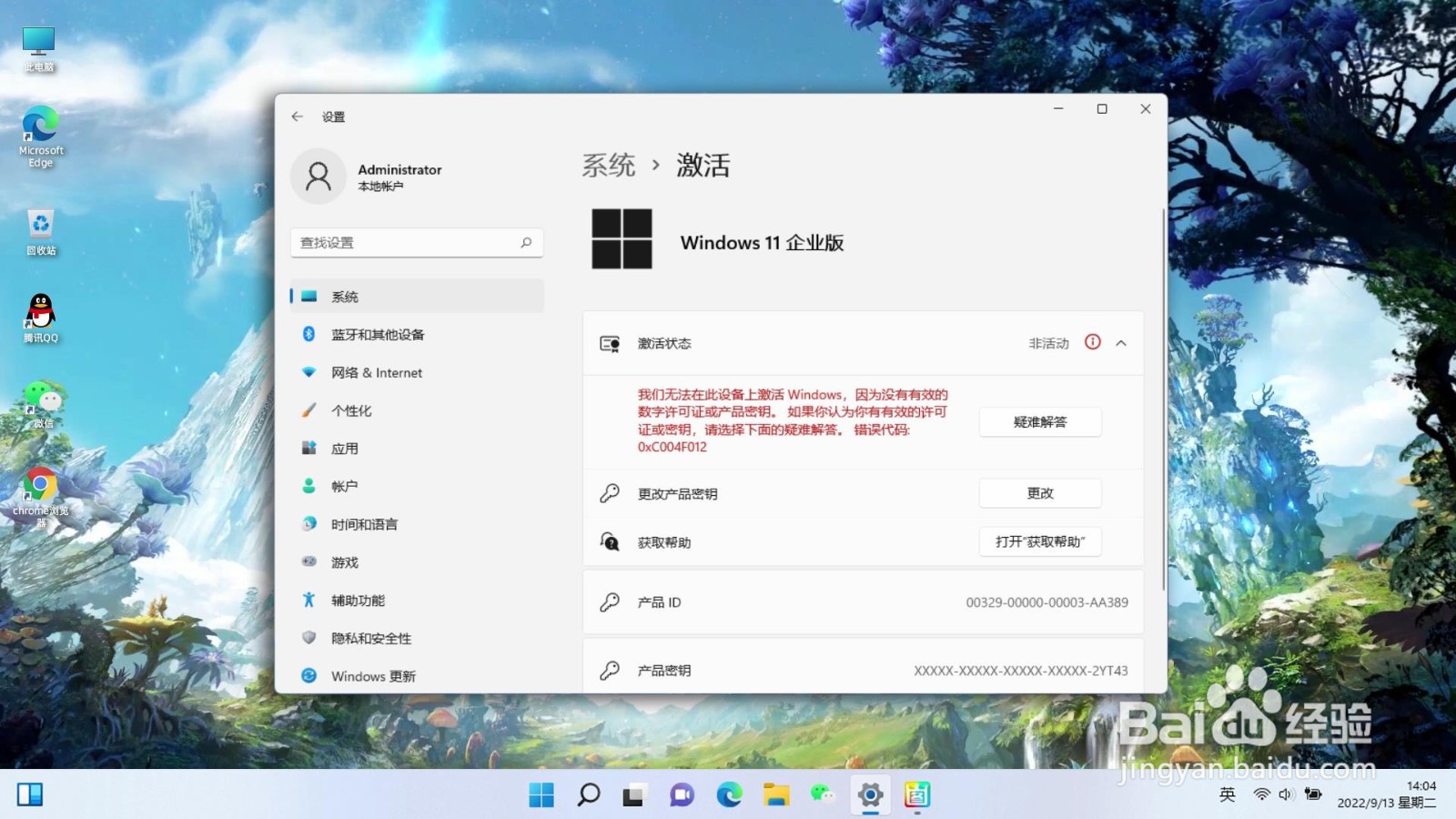The width and height of the screenshot is (1456, 819).
Task: Open 帐户 settings
Action: tap(417, 487)
